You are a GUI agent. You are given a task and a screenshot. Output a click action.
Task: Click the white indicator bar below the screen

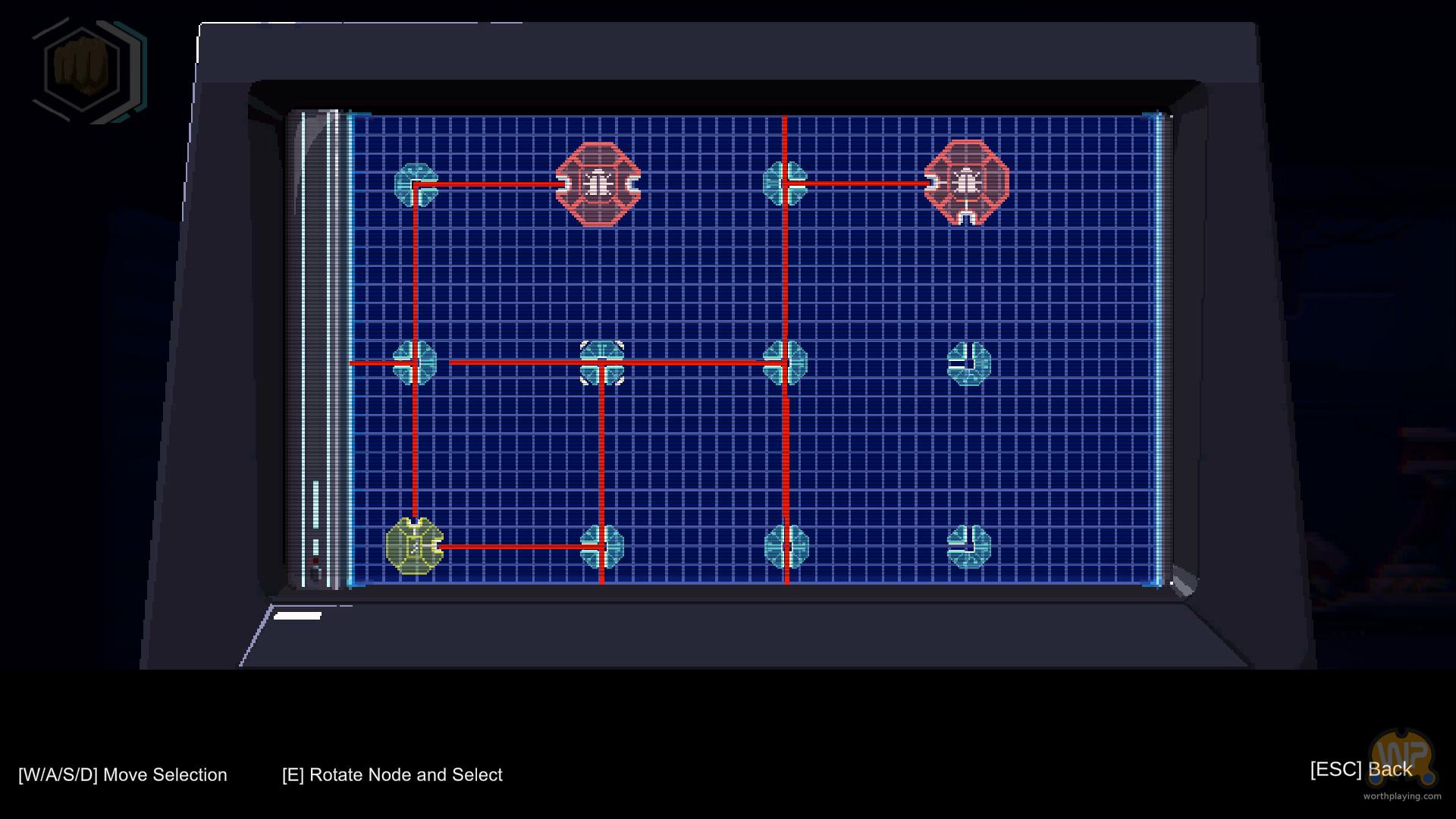pos(297,616)
